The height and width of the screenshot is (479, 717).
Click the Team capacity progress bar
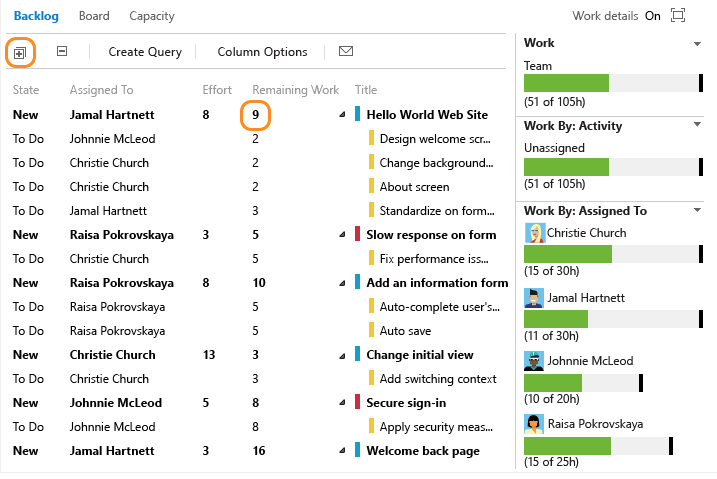[x=613, y=83]
